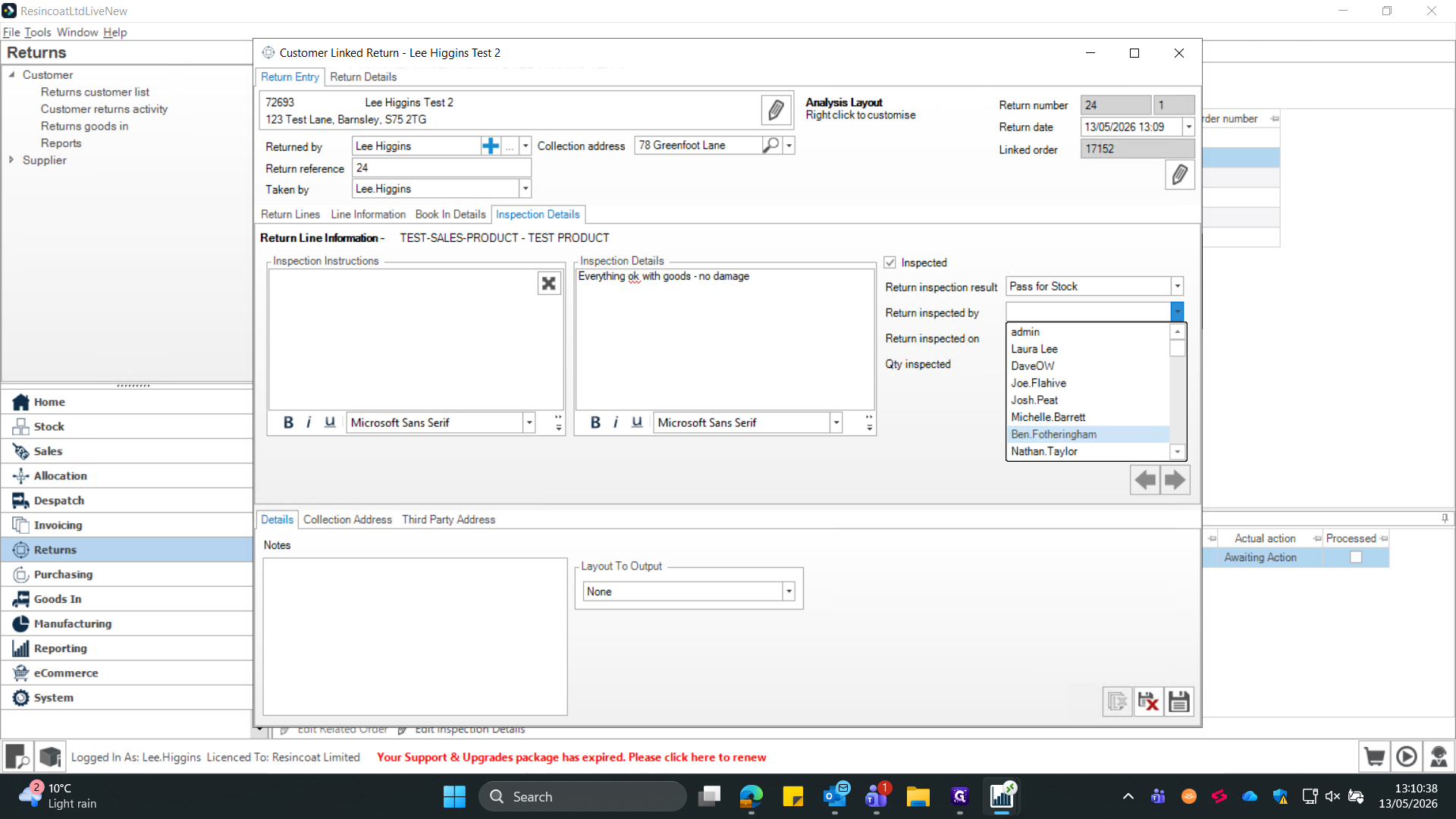Toggle underline in Inspection Instructions editor
This screenshot has height=819, width=1456.
point(330,422)
